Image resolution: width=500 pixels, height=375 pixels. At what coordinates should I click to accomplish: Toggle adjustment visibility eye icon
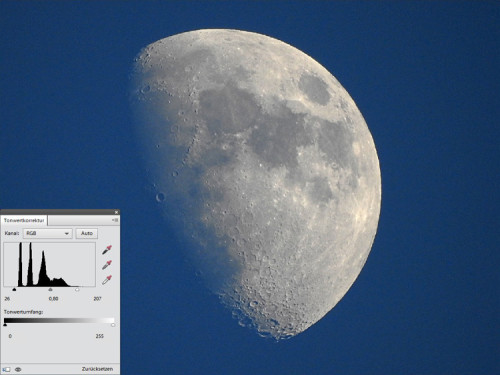18,369
